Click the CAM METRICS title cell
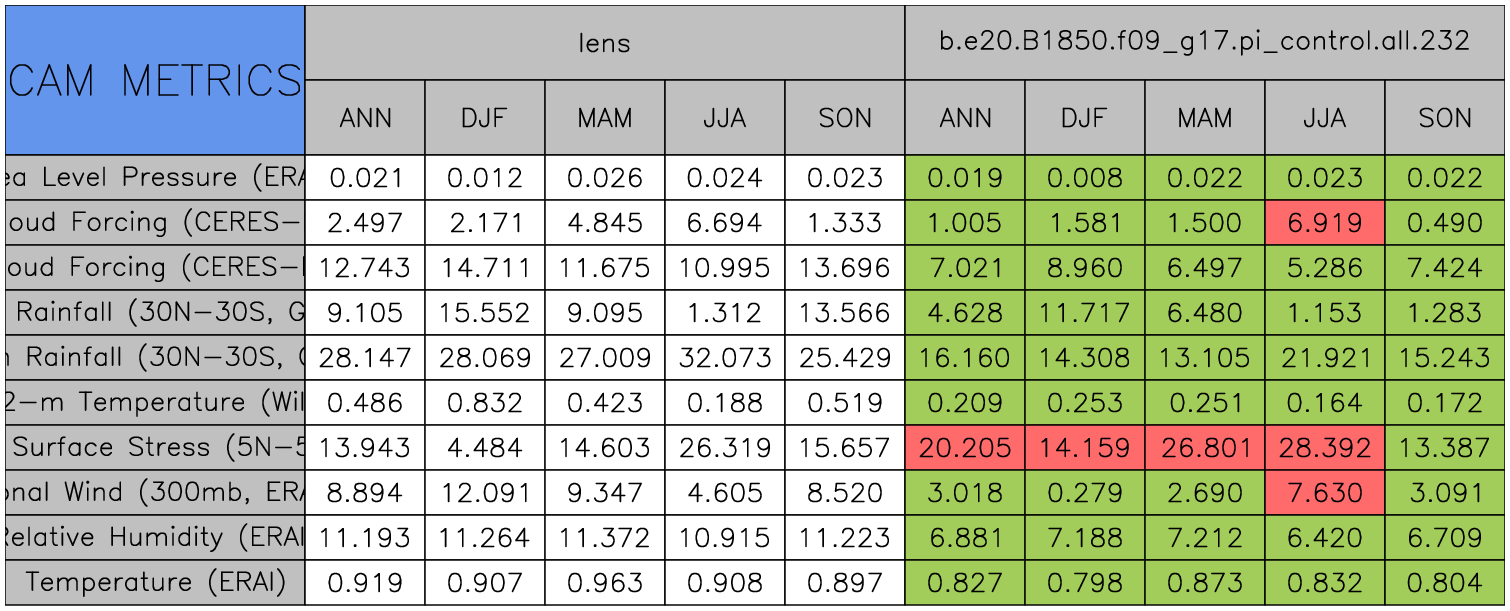 coord(155,80)
